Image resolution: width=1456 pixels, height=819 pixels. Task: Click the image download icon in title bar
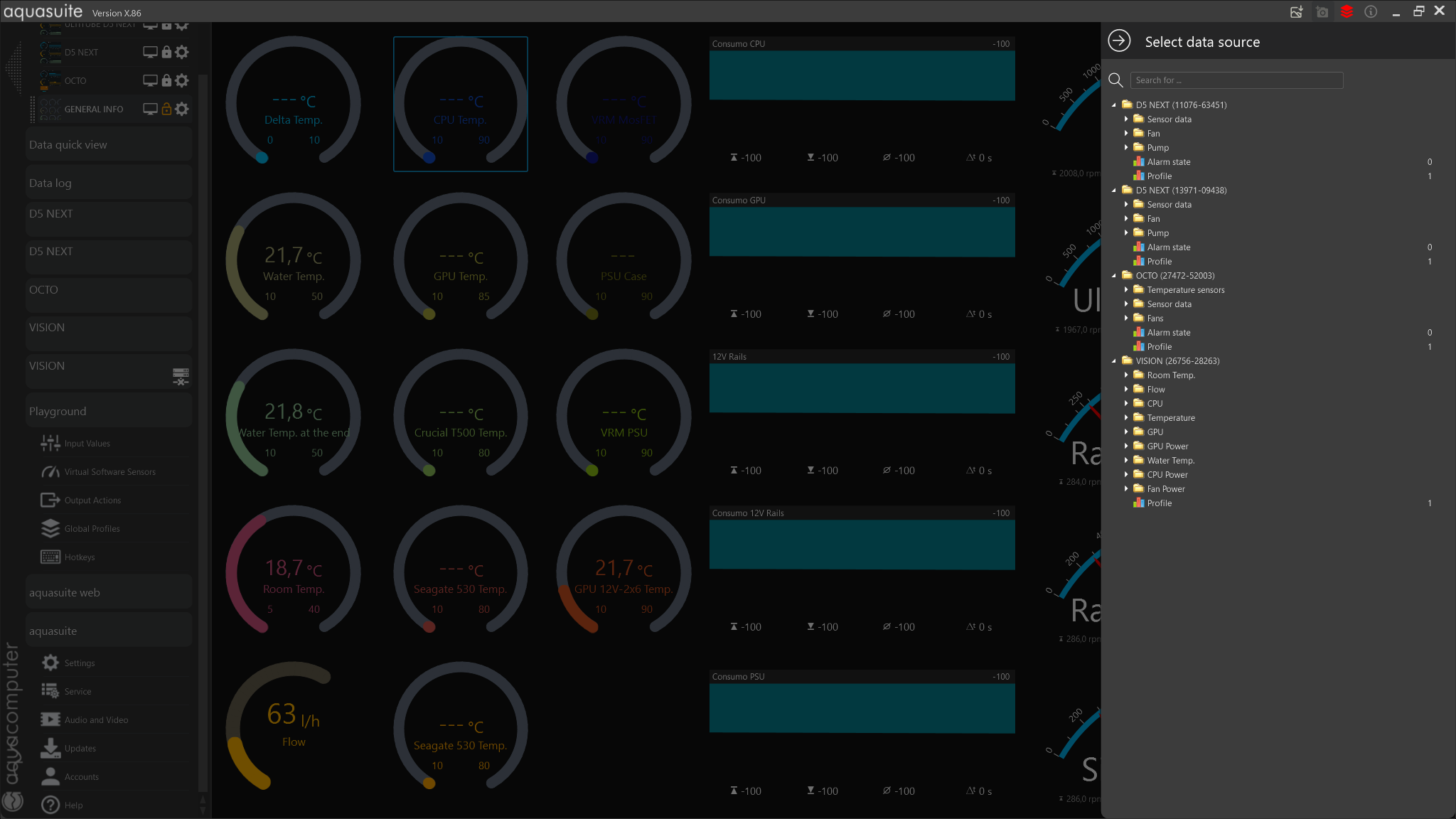(x=1297, y=11)
